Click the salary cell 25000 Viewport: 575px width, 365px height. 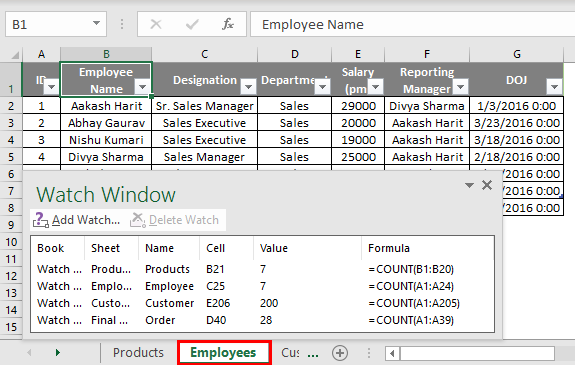pos(358,157)
